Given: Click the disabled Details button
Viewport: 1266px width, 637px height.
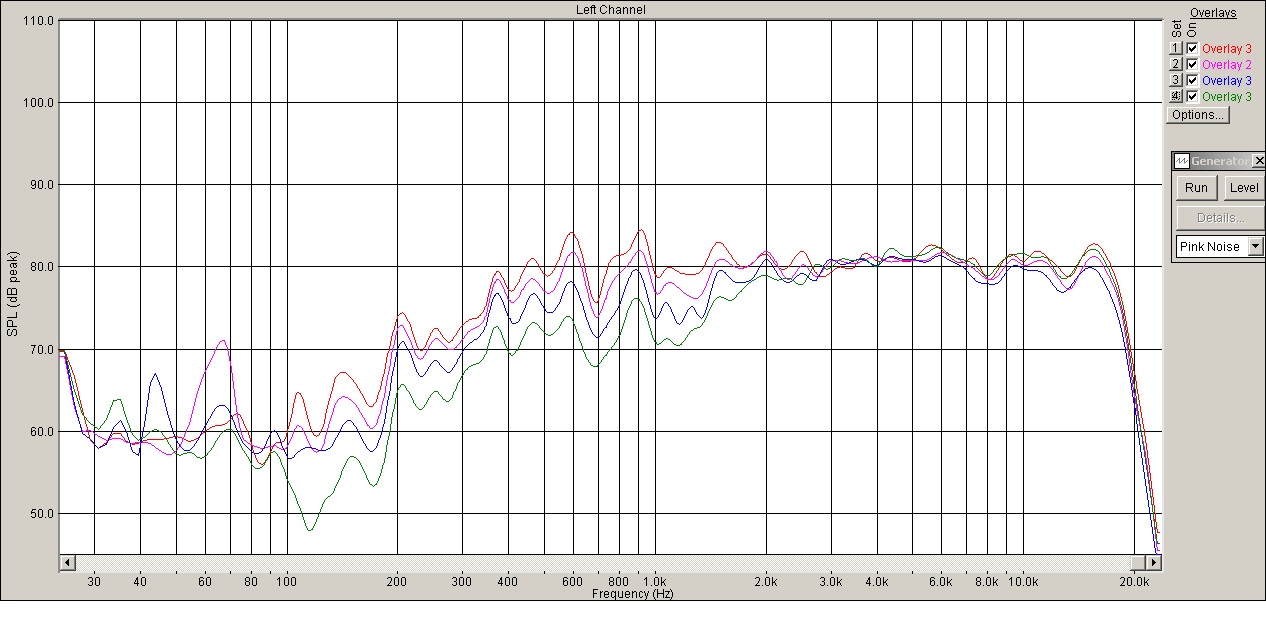Looking at the screenshot, I should (x=1220, y=217).
